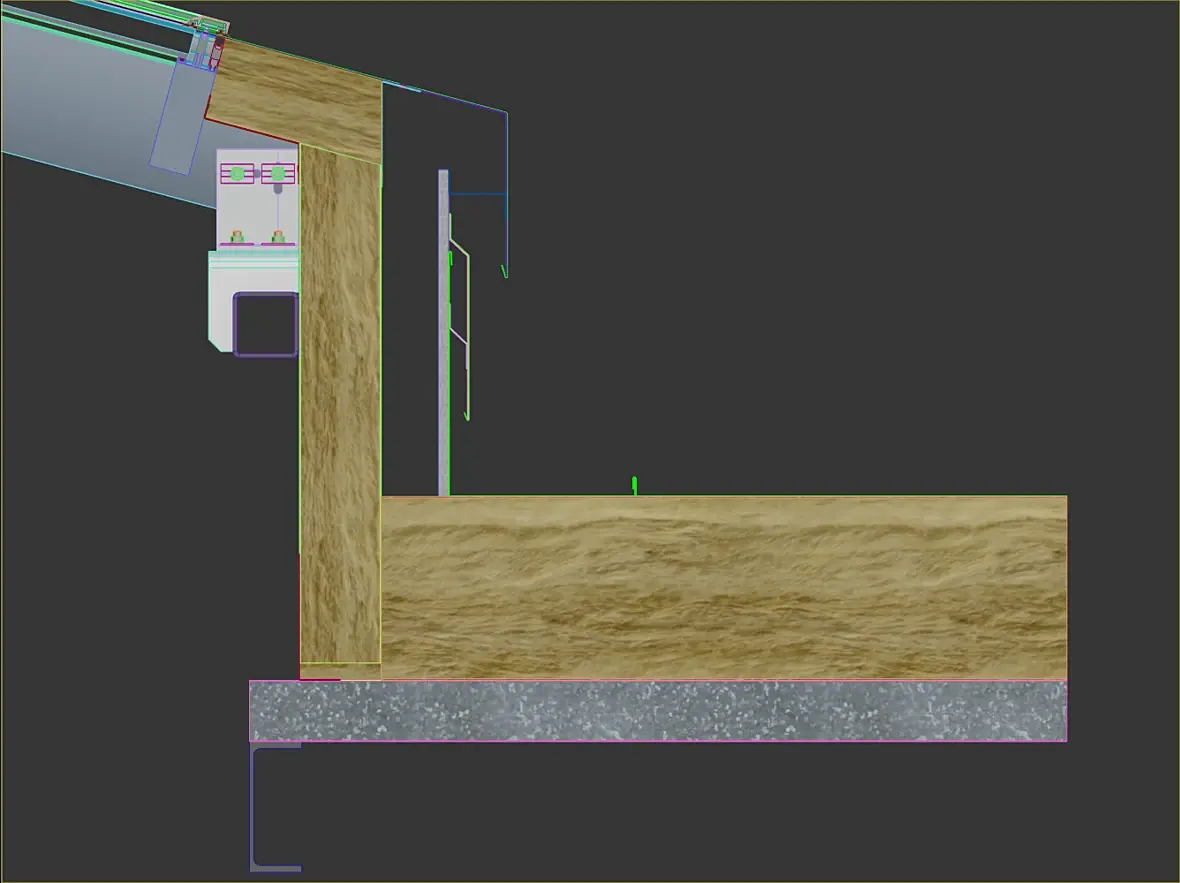
Task: Select the small green marker atop the insulation
Action: click(x=634, y=486)
